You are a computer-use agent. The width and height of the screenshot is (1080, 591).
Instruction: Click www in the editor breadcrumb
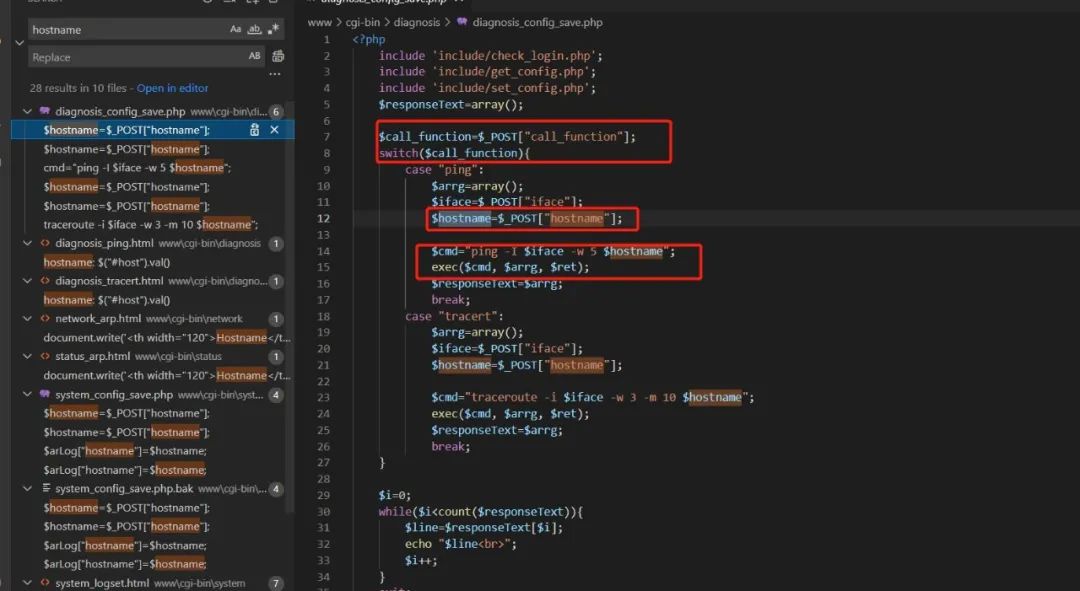(320, 22)
